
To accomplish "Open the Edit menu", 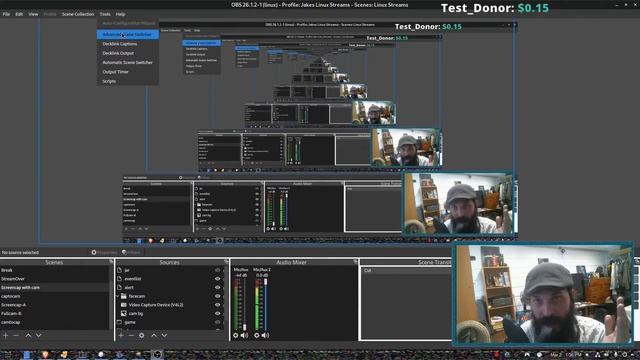I will click(x=19, y=14).
